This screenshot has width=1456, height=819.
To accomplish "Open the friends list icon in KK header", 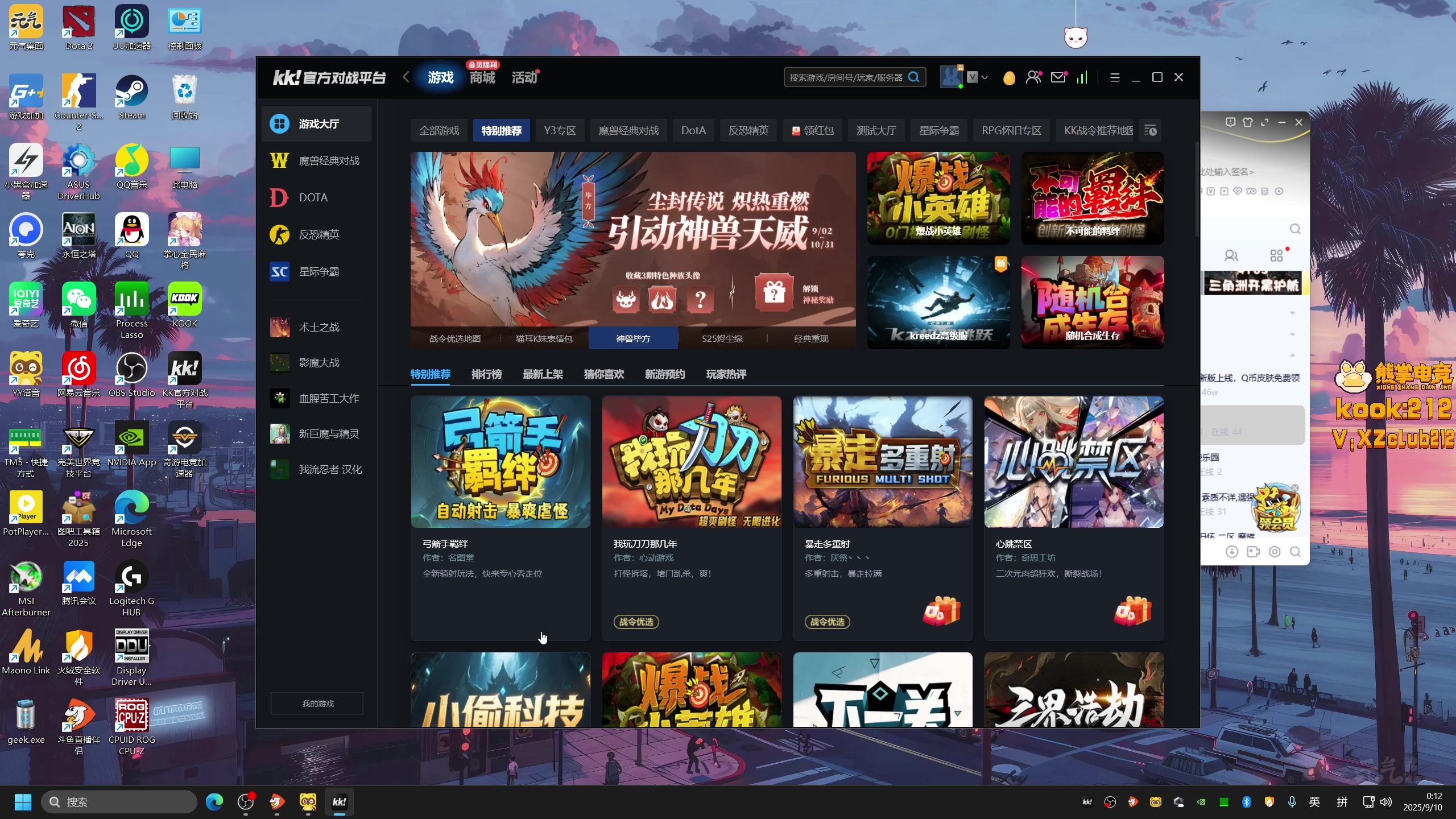I will [1034, 77].
